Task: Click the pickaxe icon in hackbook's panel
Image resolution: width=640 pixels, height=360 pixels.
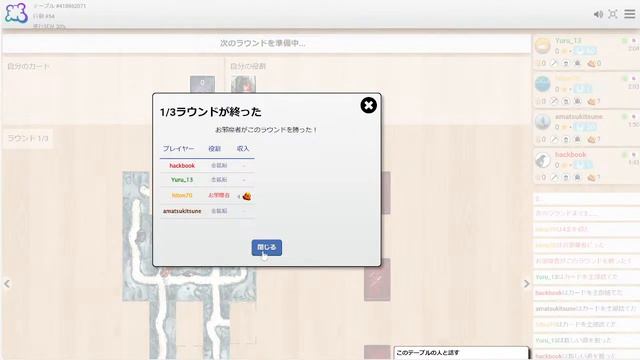Action: click(554, 177)
